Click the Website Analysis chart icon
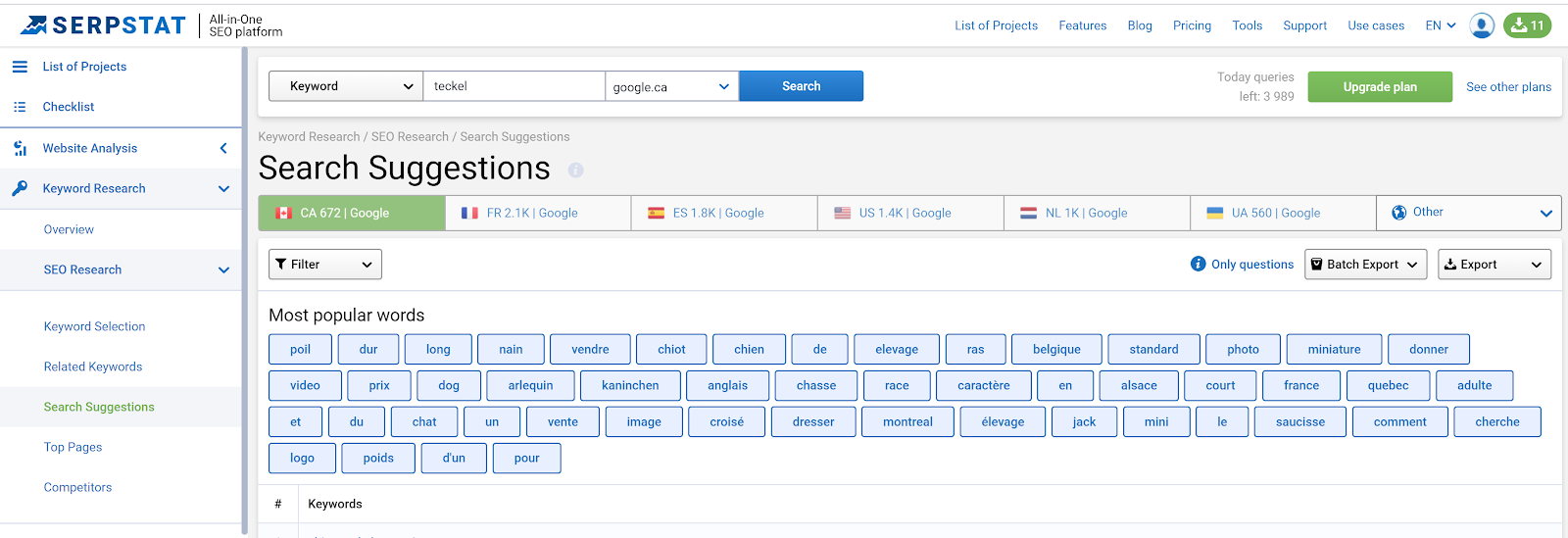The image size is (1568, 538). coord(20,148)
